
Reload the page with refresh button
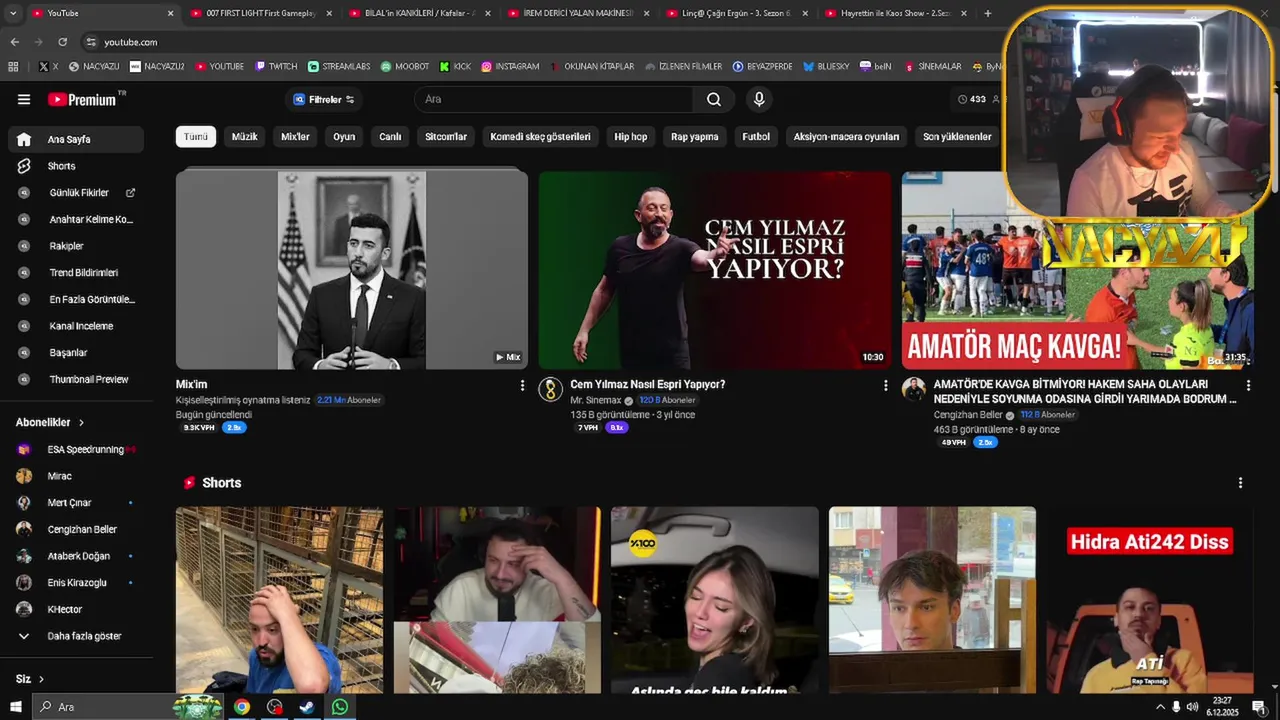[62, 42]
